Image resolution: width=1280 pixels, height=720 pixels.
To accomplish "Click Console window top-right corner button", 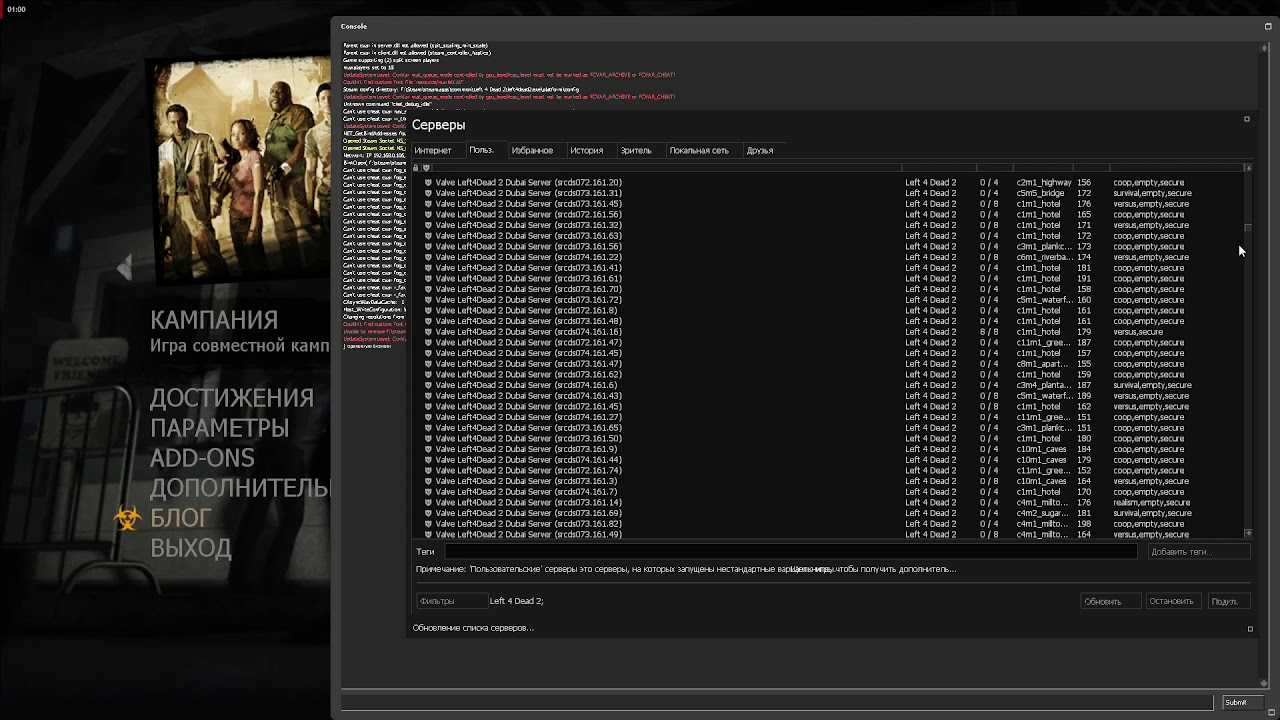I will pyautogui.click(x=1268, y=27).
